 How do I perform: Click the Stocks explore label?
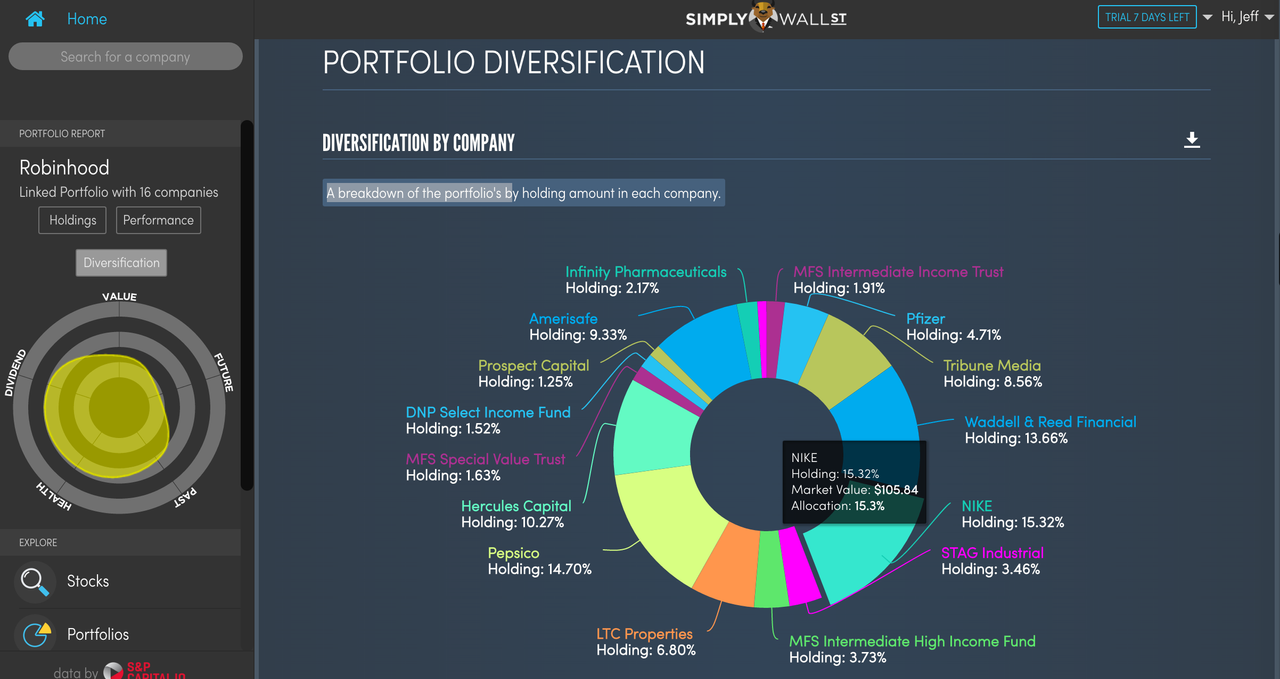[88, 581]
